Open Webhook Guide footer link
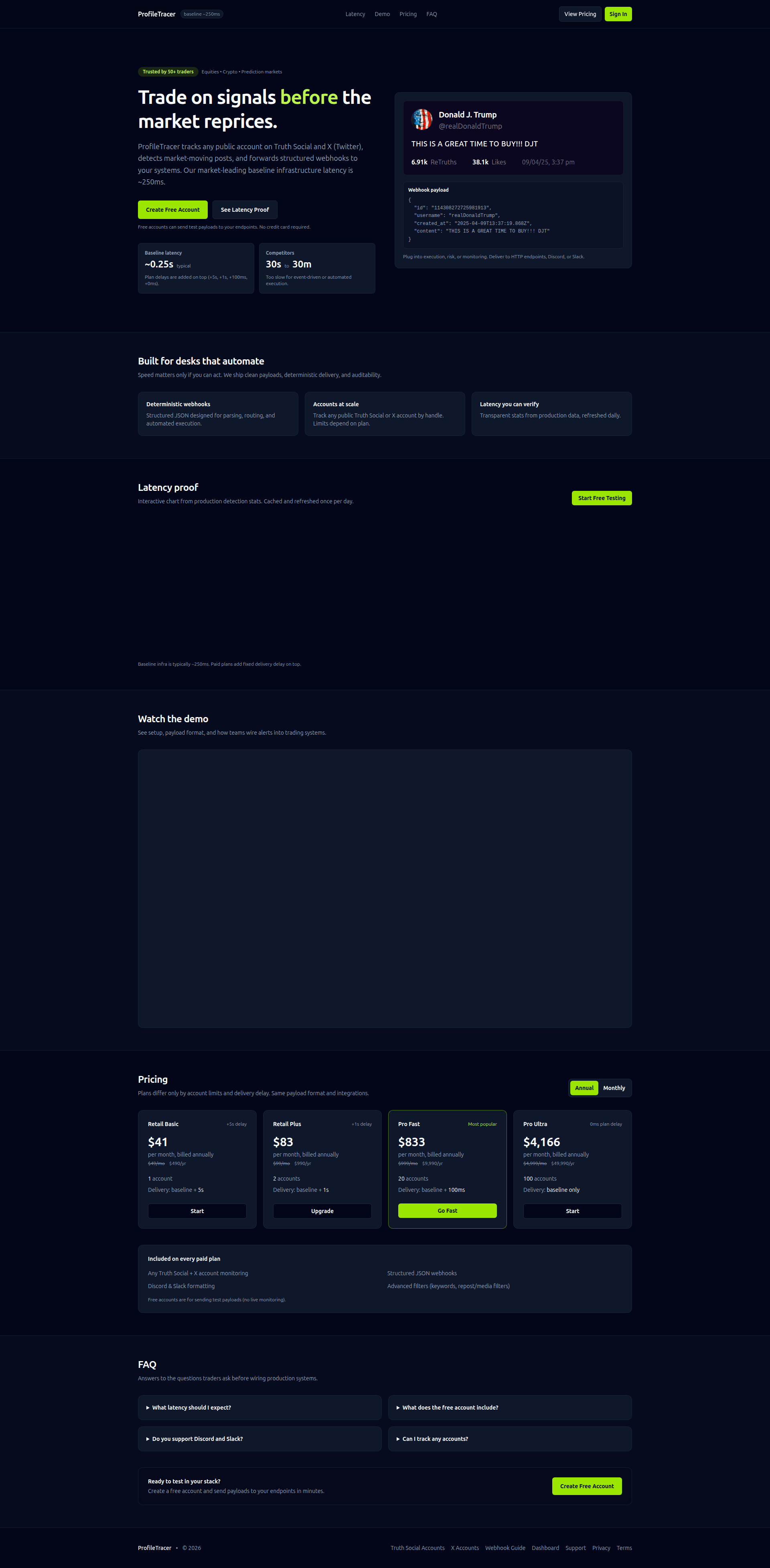770x1568 pixels. 505,1548
